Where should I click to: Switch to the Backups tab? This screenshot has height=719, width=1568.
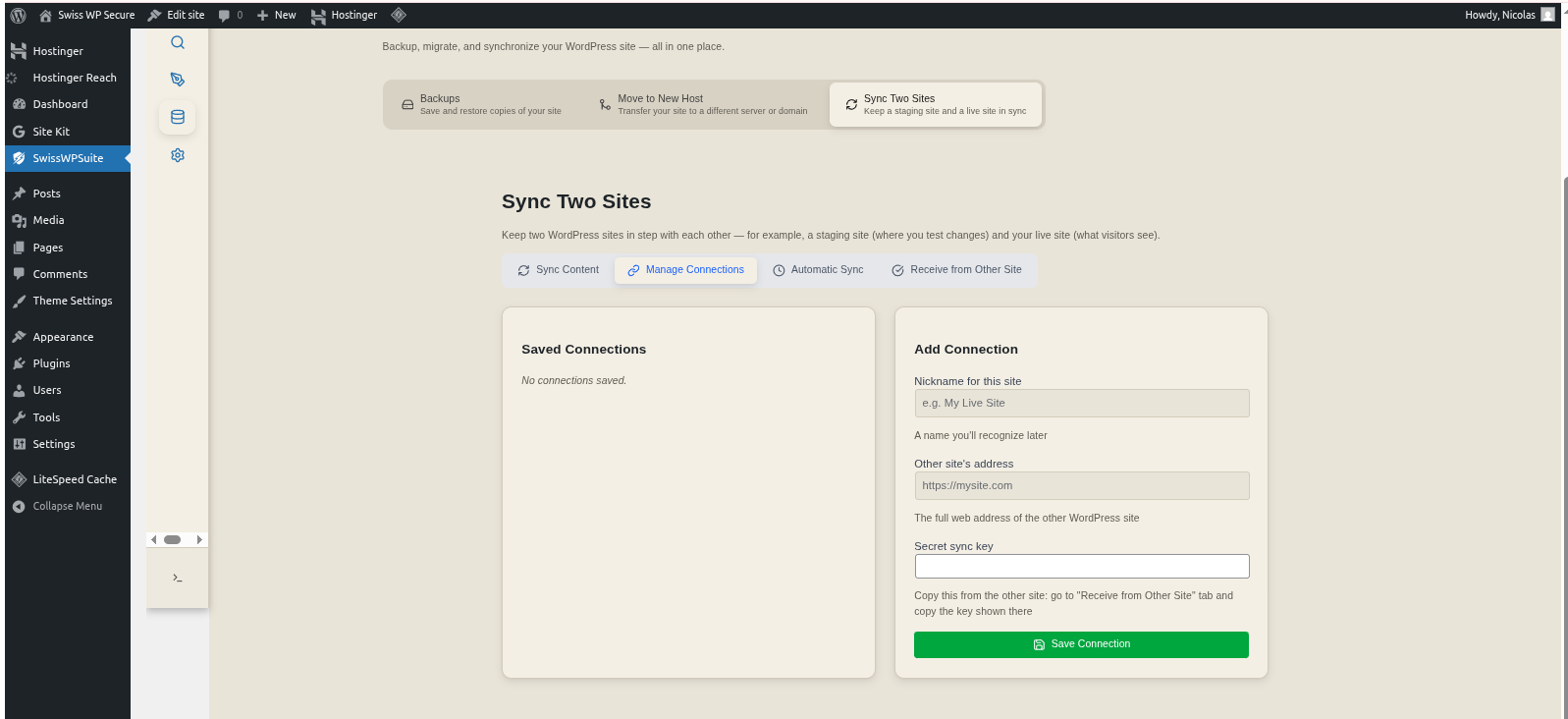[481, 104]
